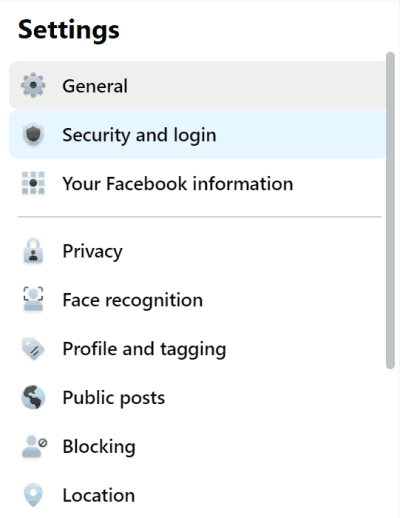Open Location settings

point(198,495)
